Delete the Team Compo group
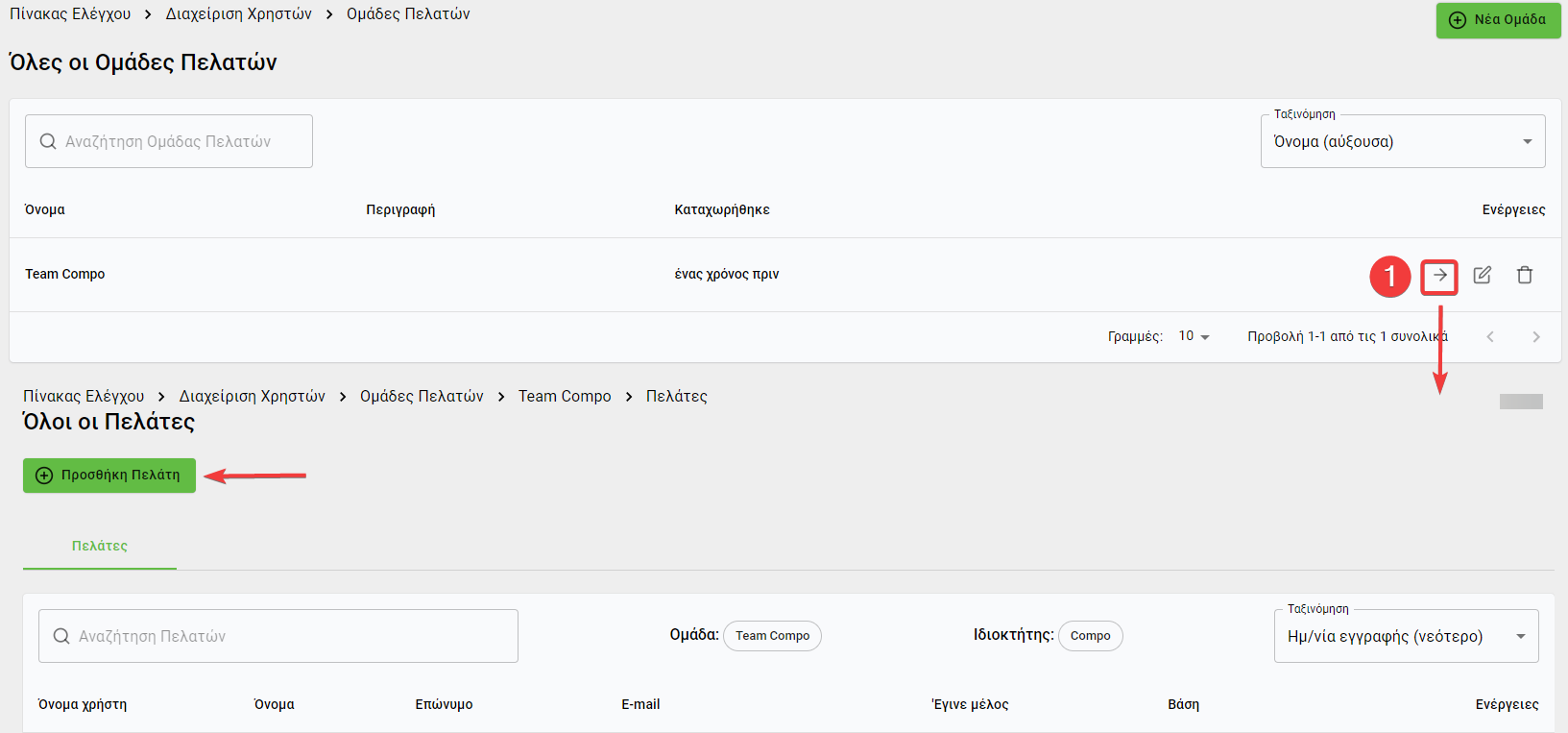This screenshot has height=733, width=1568. [1525, 276]
